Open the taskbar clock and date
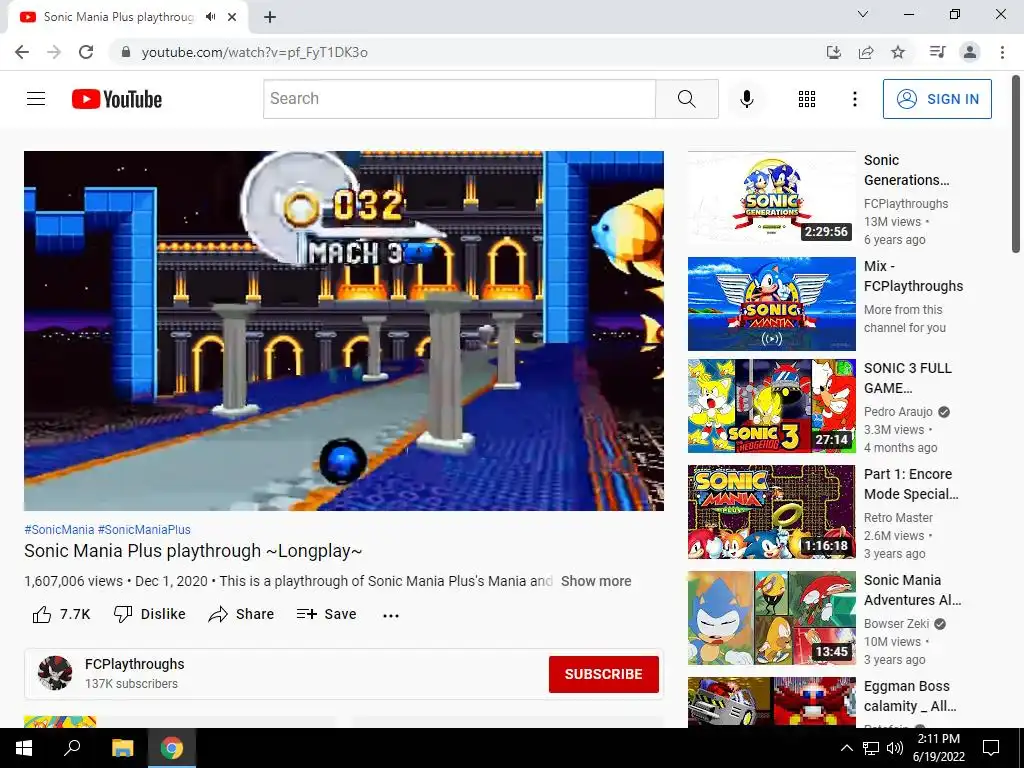Image resolution: width=1024 pixels, height=768 pixels. coord(938,748)
